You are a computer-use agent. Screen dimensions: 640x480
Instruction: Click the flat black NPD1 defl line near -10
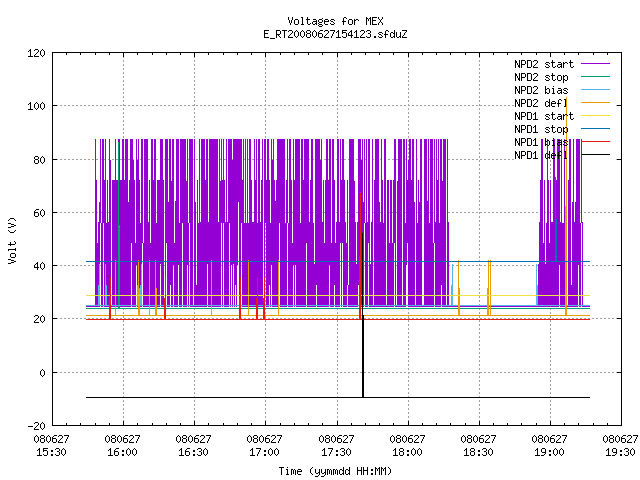338,397
